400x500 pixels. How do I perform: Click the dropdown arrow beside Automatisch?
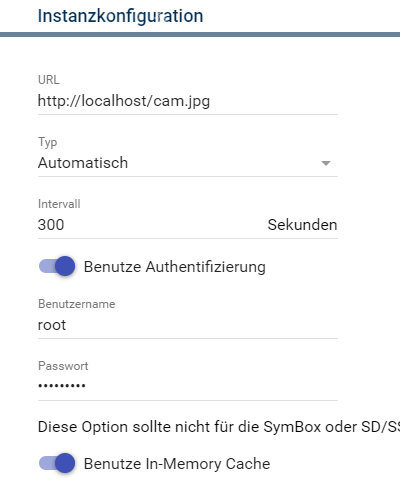point(326,163)
